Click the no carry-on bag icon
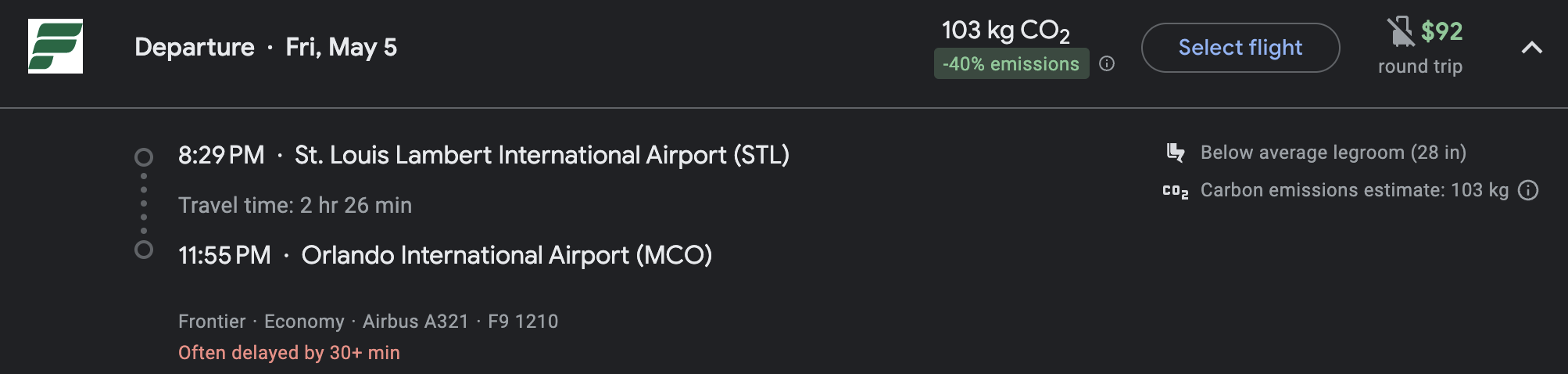1568x374 pixels. (x=1400, y=31)
